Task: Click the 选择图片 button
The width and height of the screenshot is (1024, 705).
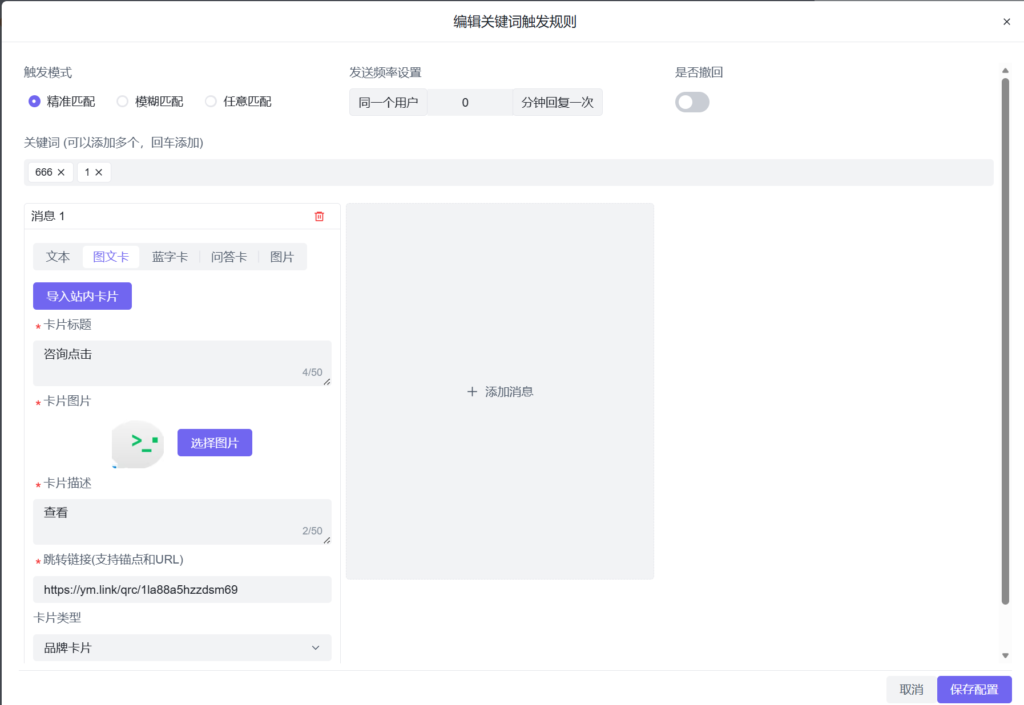Action: 214,443
